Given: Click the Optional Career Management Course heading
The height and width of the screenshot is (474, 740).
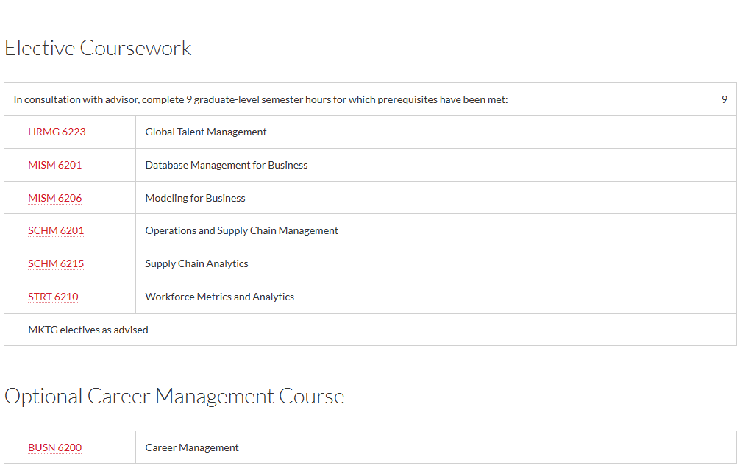Looking at the screenshot, I should coord(174,397).
